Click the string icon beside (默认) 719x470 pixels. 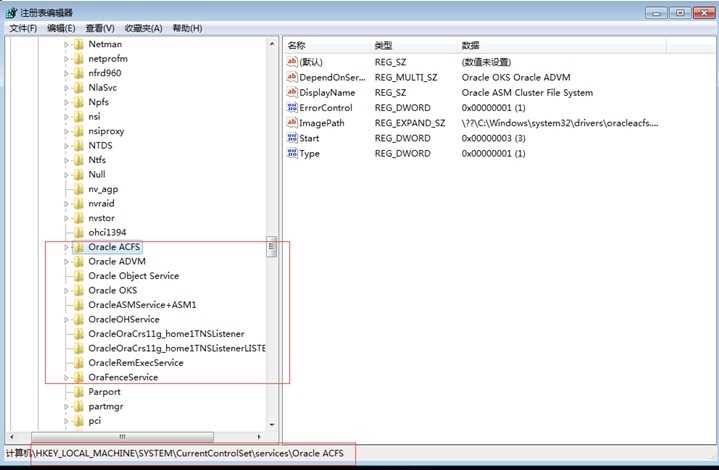click(x=292, y=62)
